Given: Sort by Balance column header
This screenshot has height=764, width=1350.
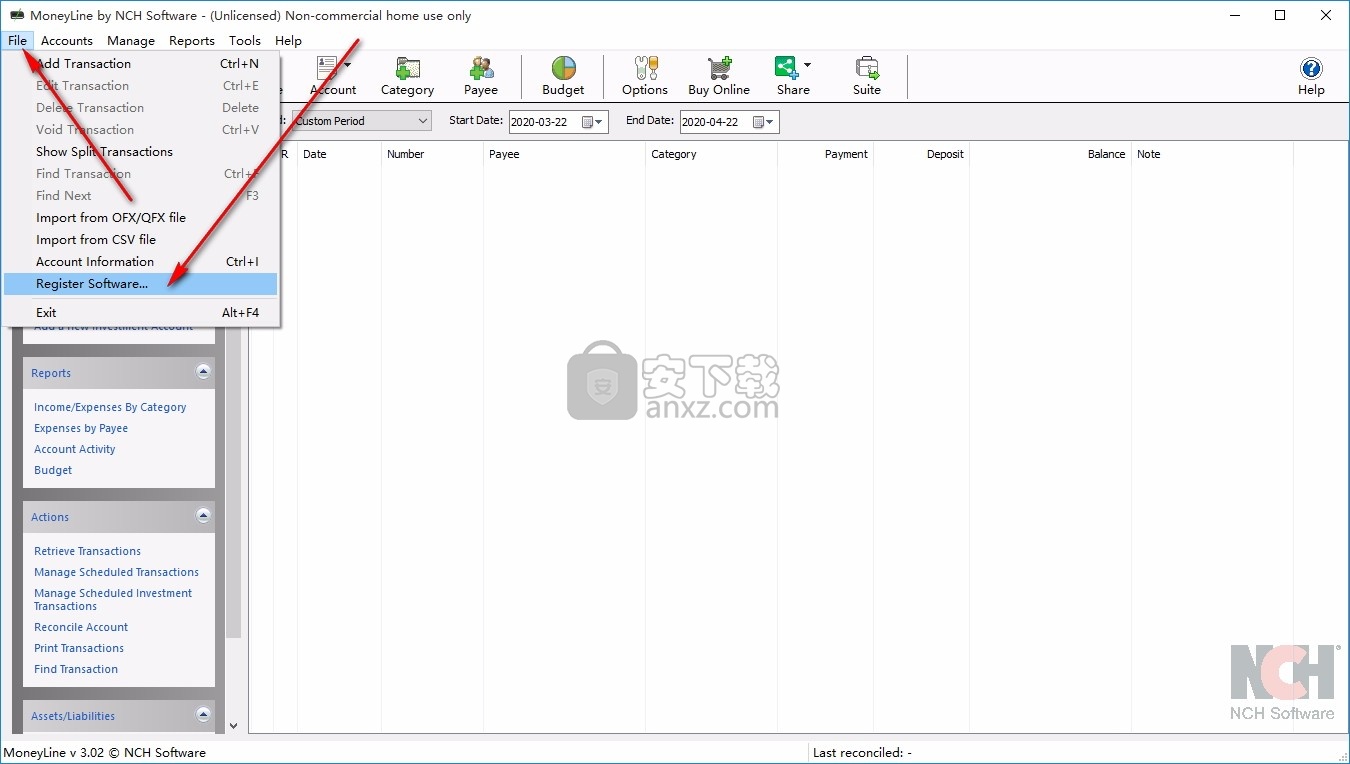Looking at the screenshot, I should pos(1050,154).
